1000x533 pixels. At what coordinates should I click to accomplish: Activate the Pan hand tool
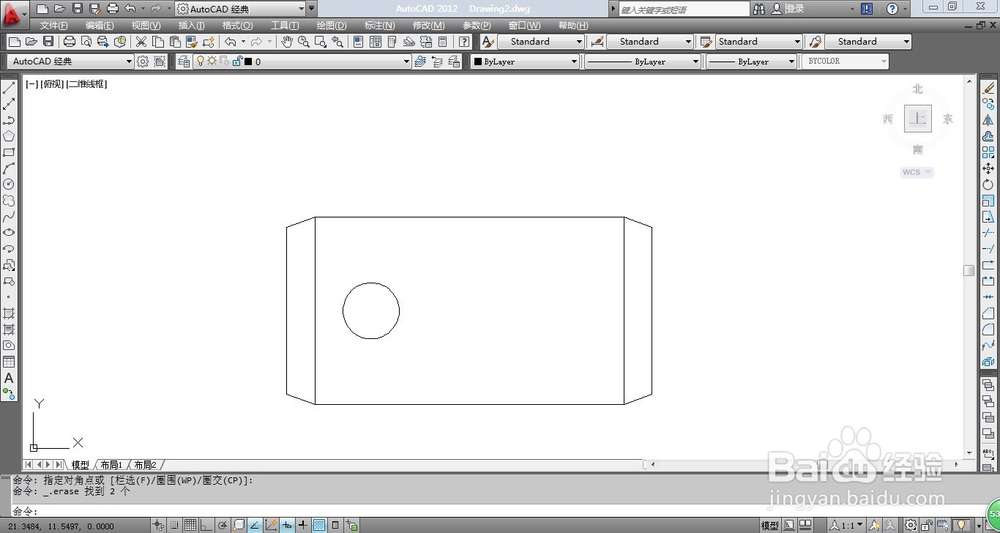[287, 42]
